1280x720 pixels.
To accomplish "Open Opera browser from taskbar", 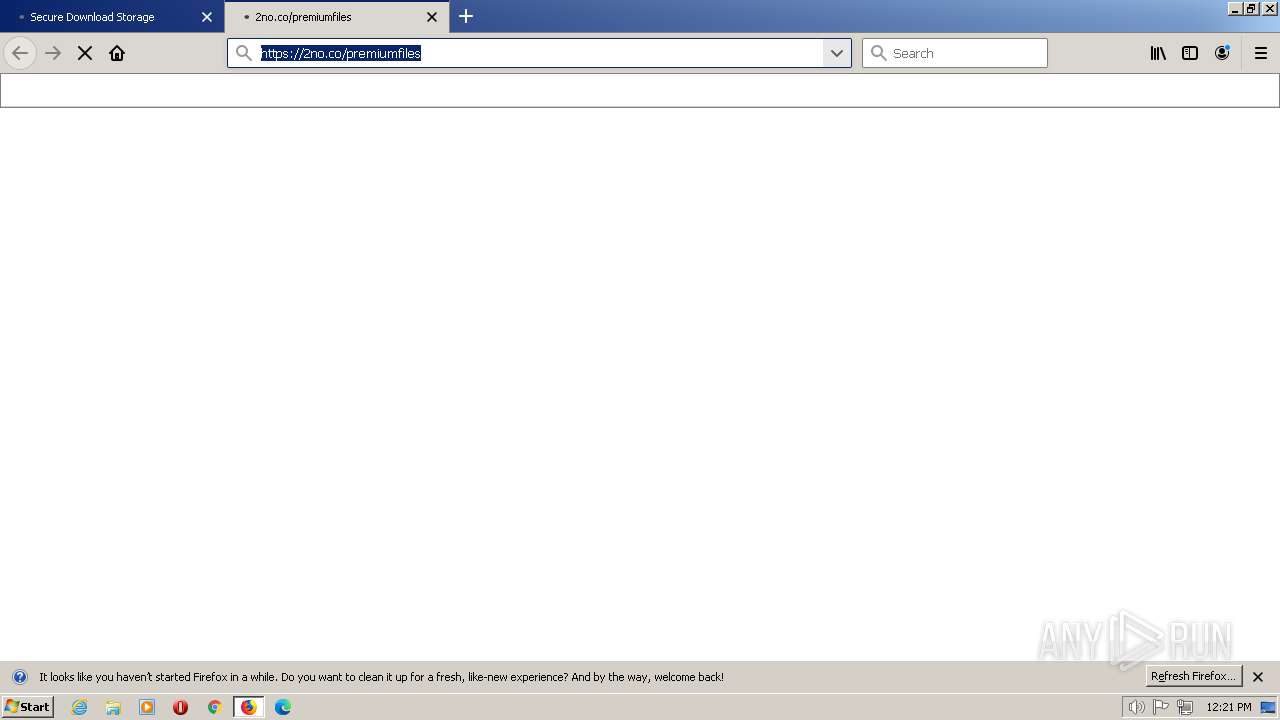I will [180, 707].
